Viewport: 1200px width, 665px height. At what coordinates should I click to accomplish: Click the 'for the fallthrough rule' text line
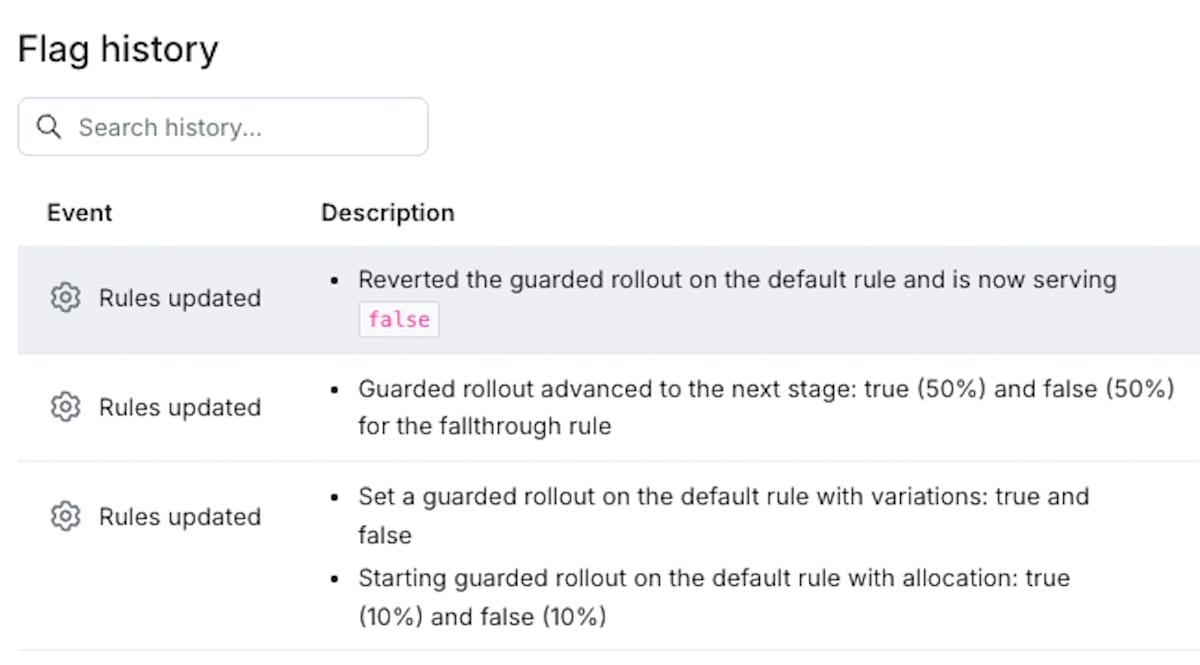pos(484,426)
